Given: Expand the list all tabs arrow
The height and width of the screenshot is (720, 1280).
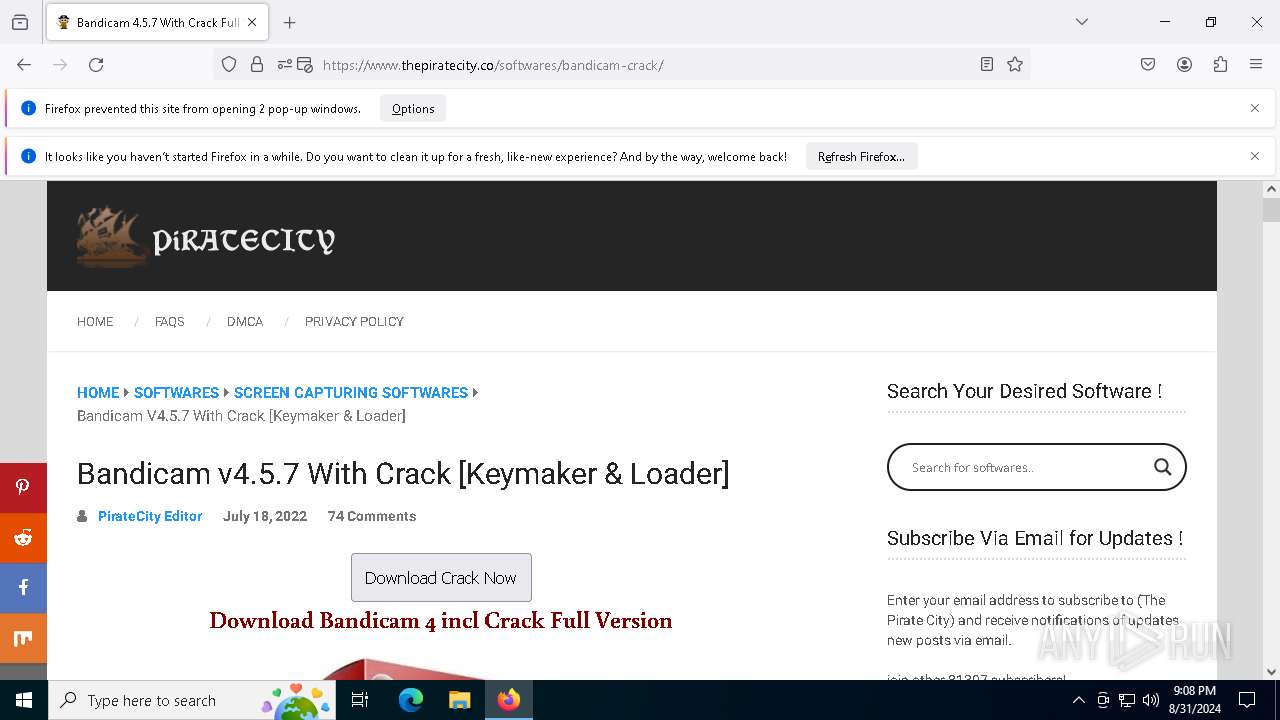Looking at the screenshot, I should (1082, 22).
